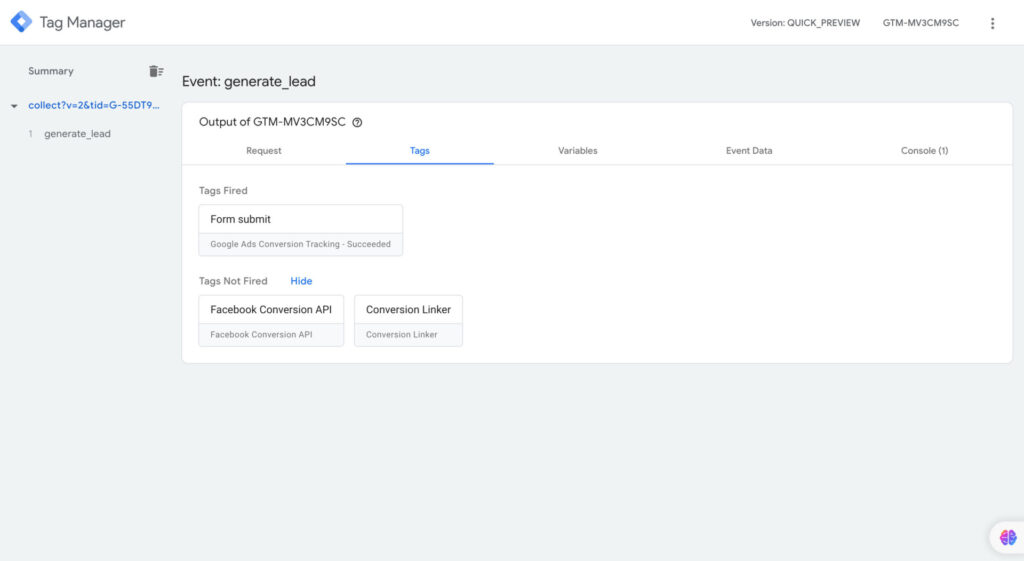Go to the Event Data tab
The width and height of the screenshot is (1024, 561).
[x=748, y=151]
